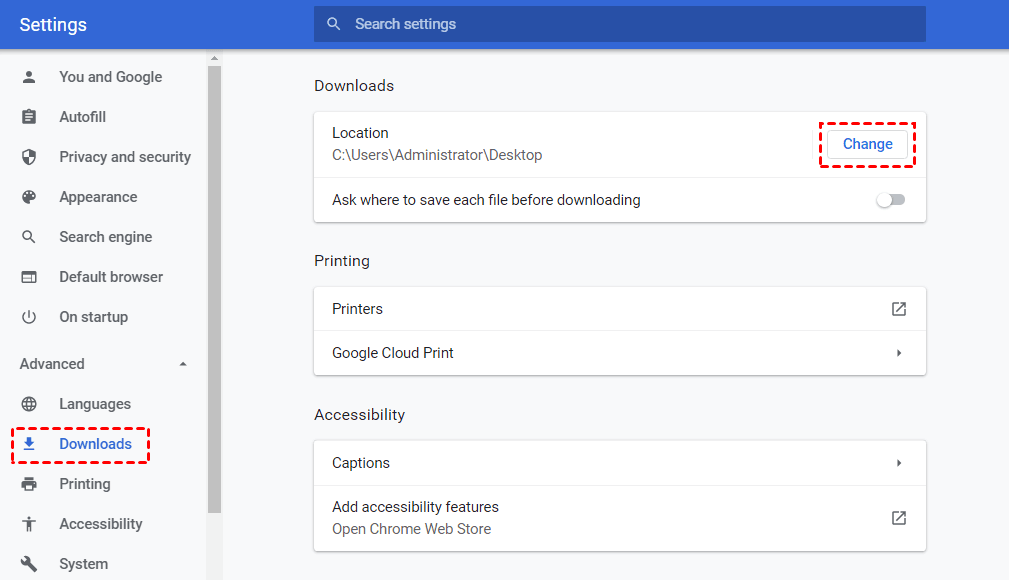Image resolution: width=1009 pixels, height=580 pixels.
Task: Expand Google Cloud Print arrow
Action: point(898,353)
